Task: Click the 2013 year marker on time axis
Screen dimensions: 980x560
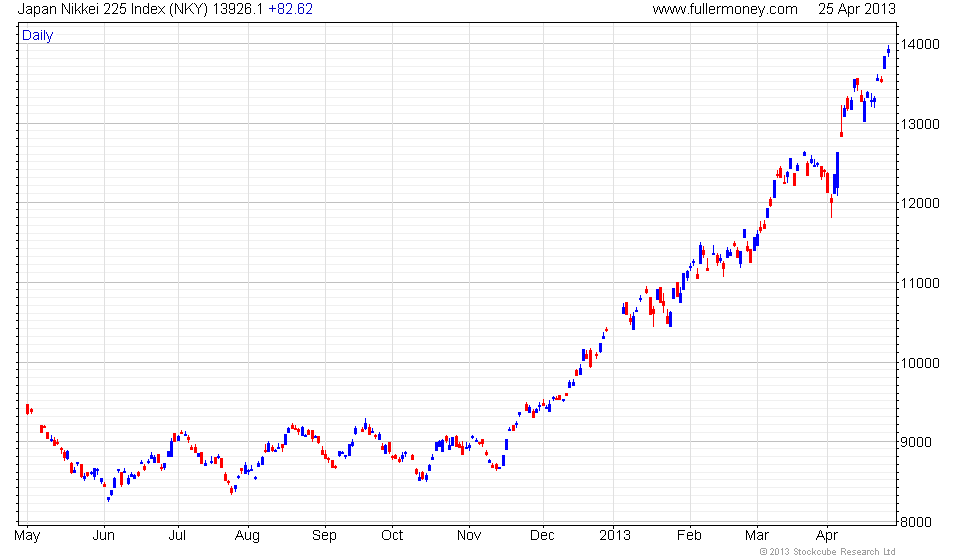Action: (x=616, y=536)
